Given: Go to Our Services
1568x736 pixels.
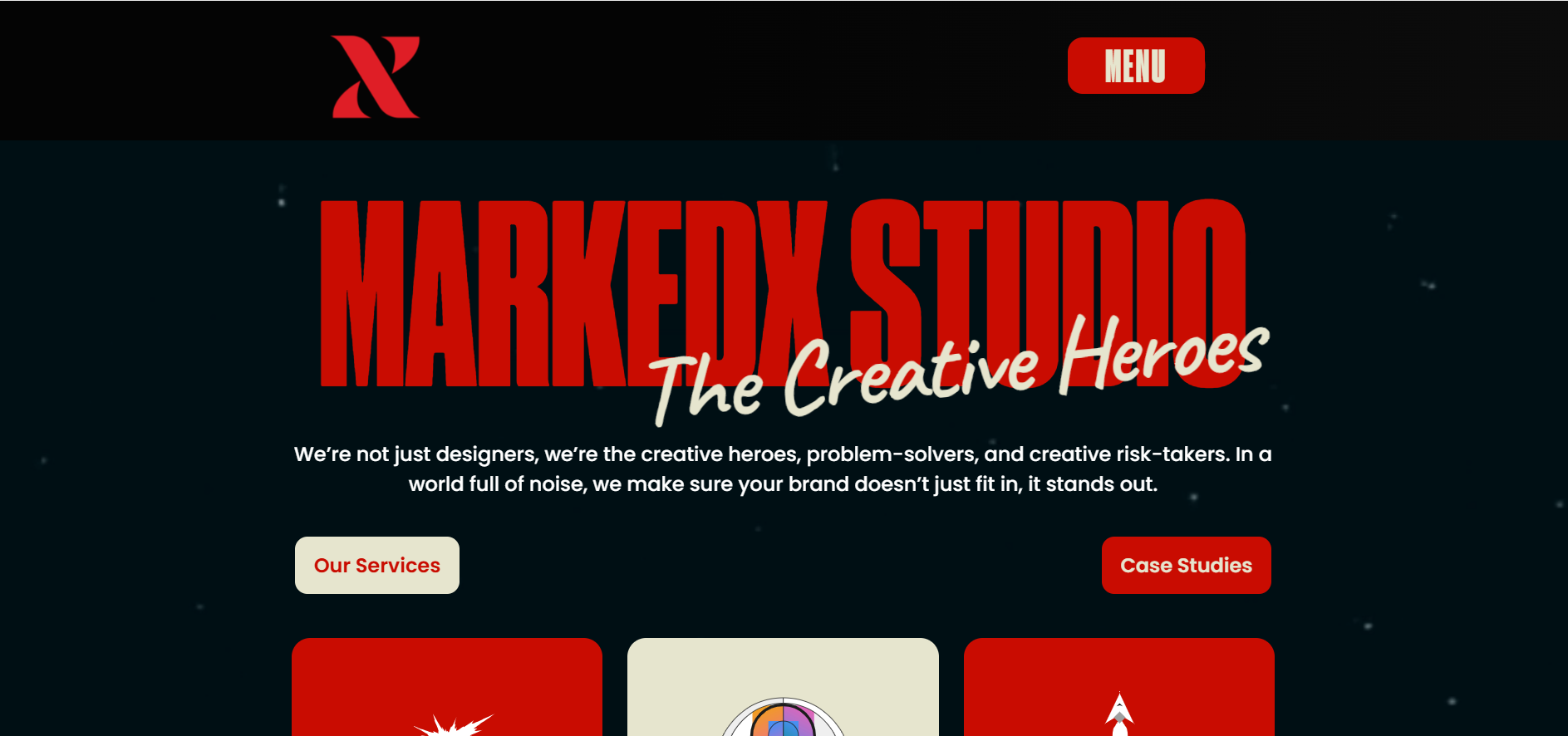Looking at the screenshot, I should [x=377, y=565].
